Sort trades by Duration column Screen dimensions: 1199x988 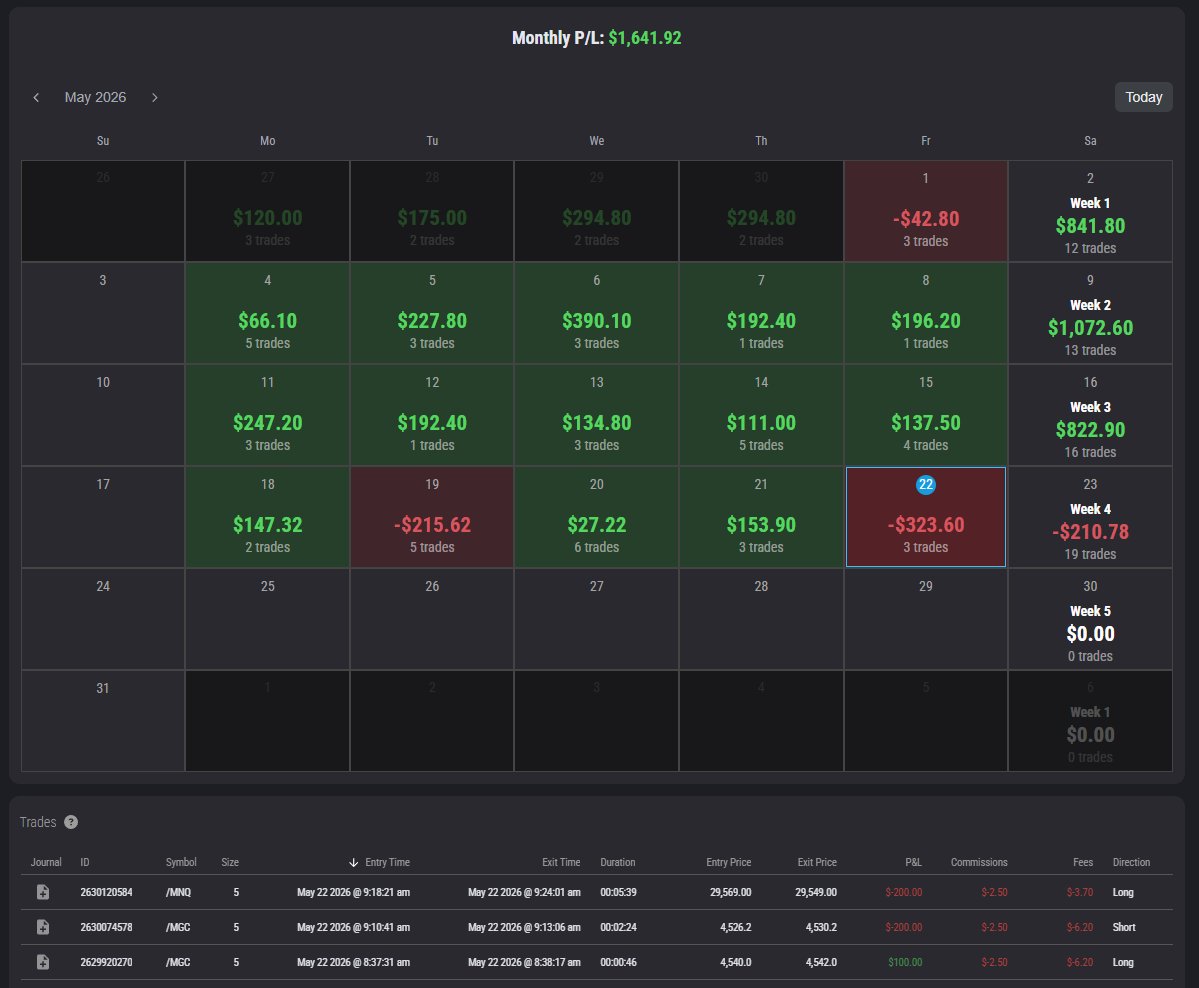[x=618, y=862]
